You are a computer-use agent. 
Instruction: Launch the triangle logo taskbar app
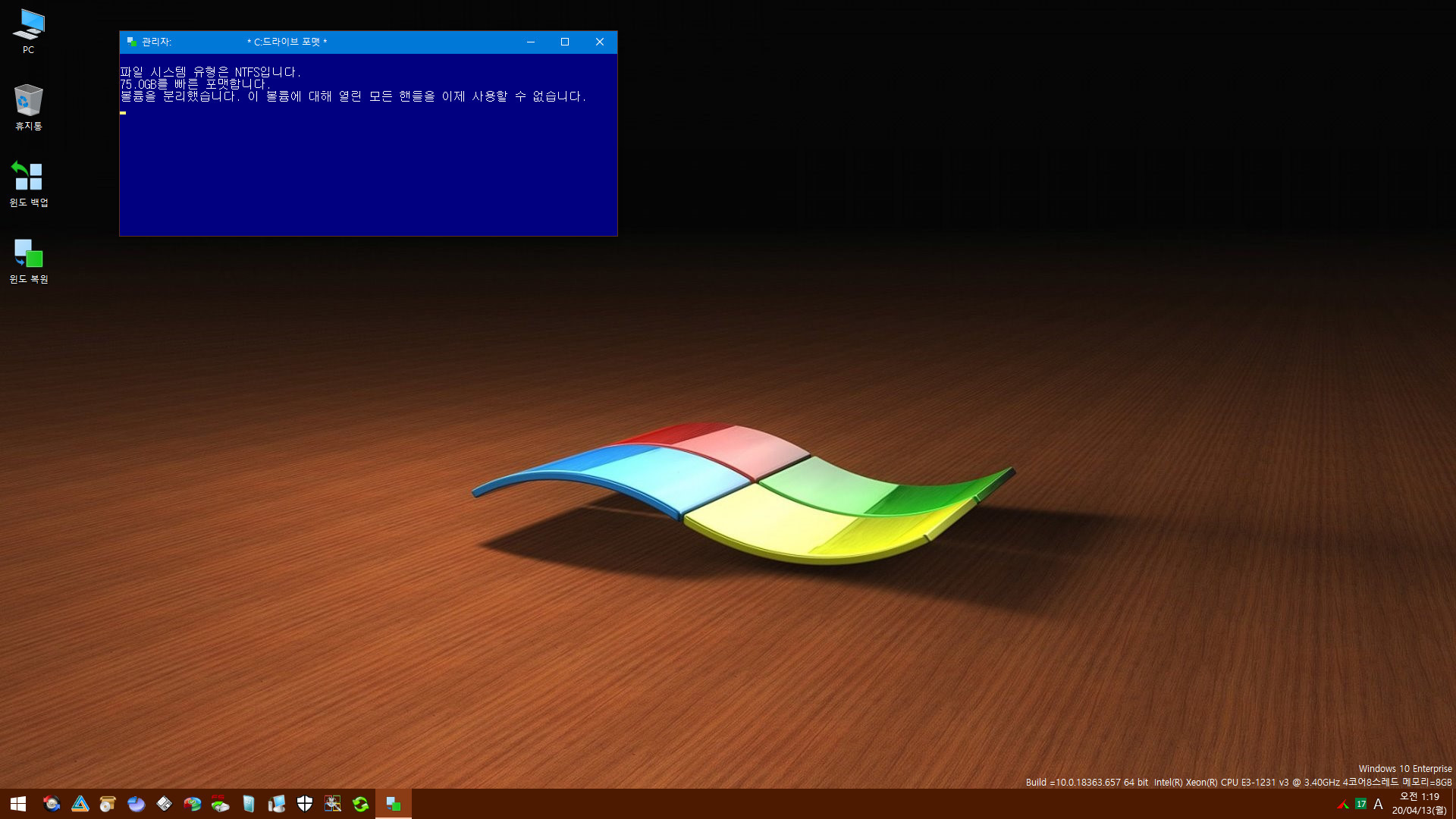point(80,804)
